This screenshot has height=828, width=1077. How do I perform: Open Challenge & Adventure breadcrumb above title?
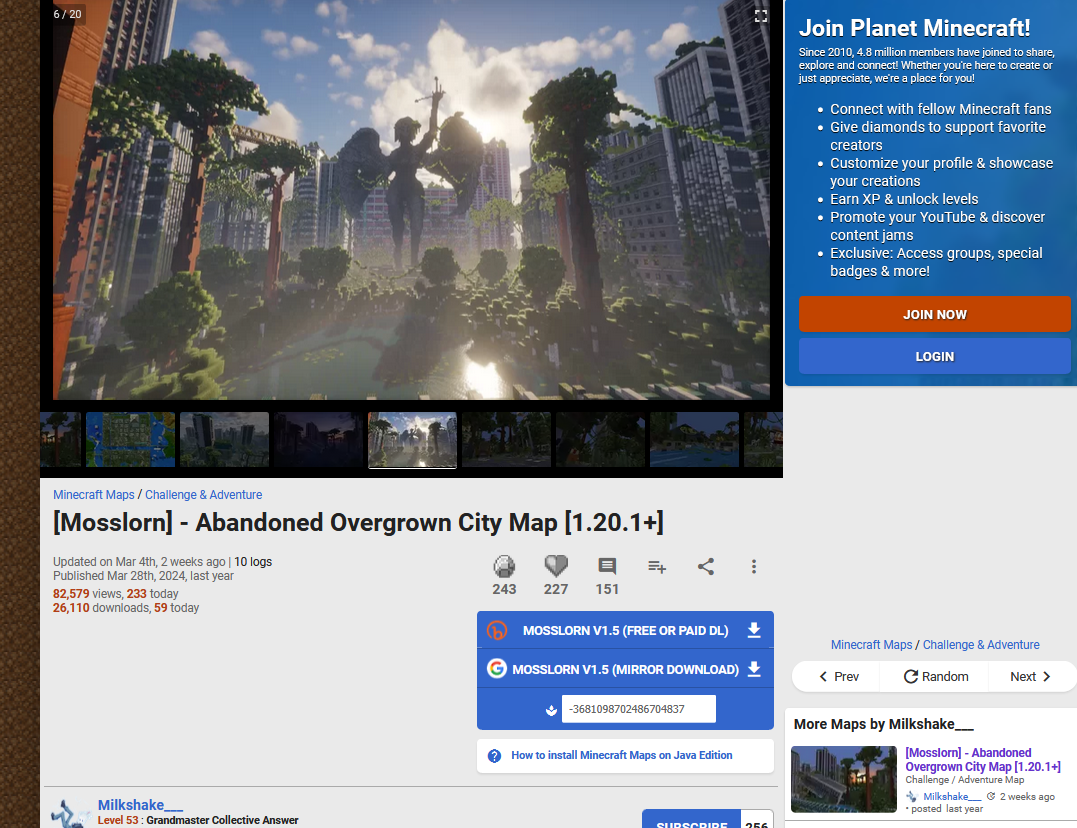[203, 495]
